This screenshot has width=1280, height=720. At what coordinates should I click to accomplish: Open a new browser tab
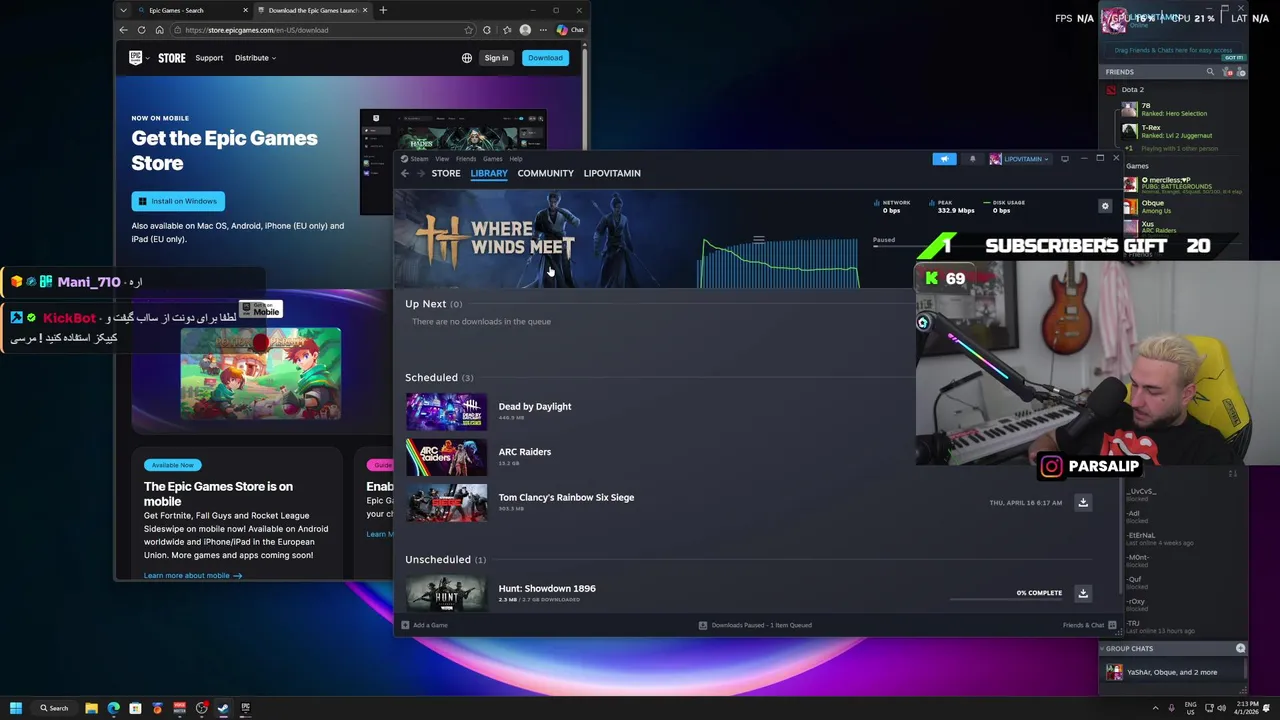[383, 10]
